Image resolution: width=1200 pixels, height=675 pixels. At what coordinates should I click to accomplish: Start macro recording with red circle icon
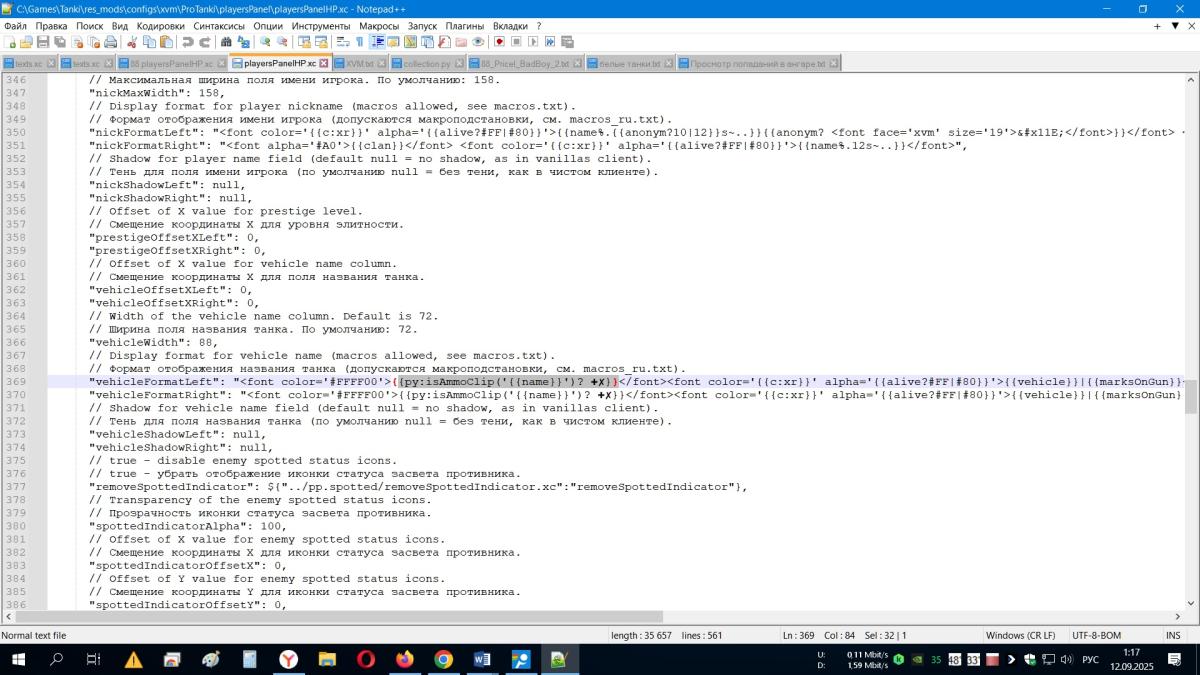pos(499,42)
